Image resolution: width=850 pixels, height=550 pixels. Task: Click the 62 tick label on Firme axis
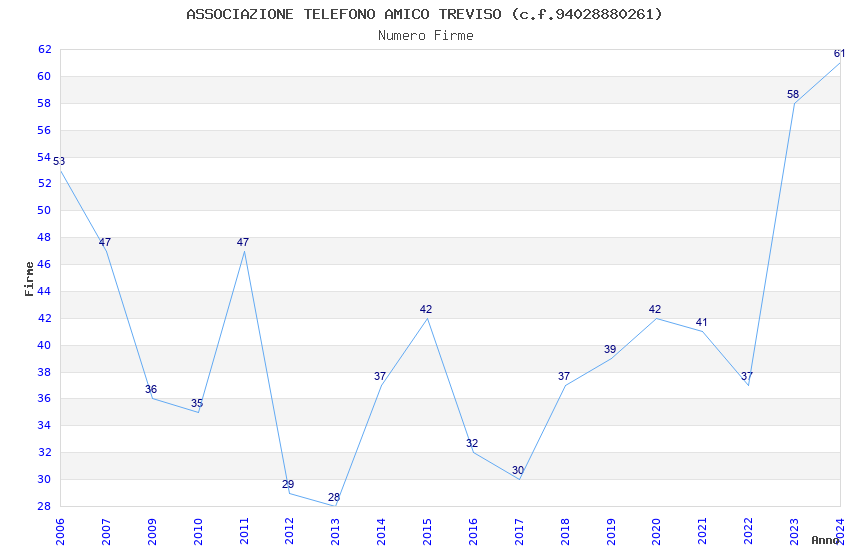tap(44, 49)
